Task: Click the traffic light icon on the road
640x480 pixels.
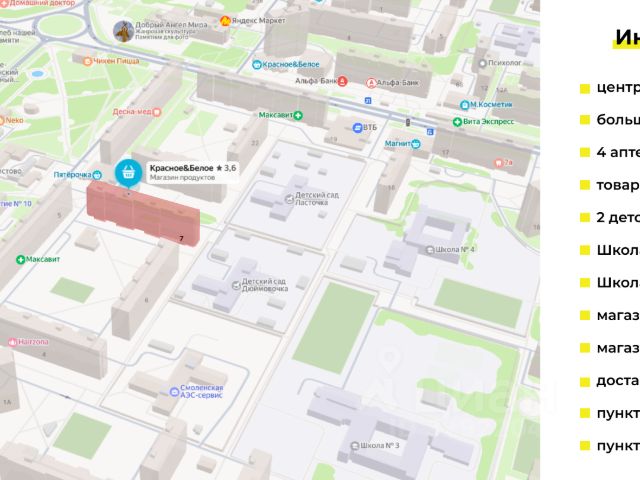Action: [407, 122]
